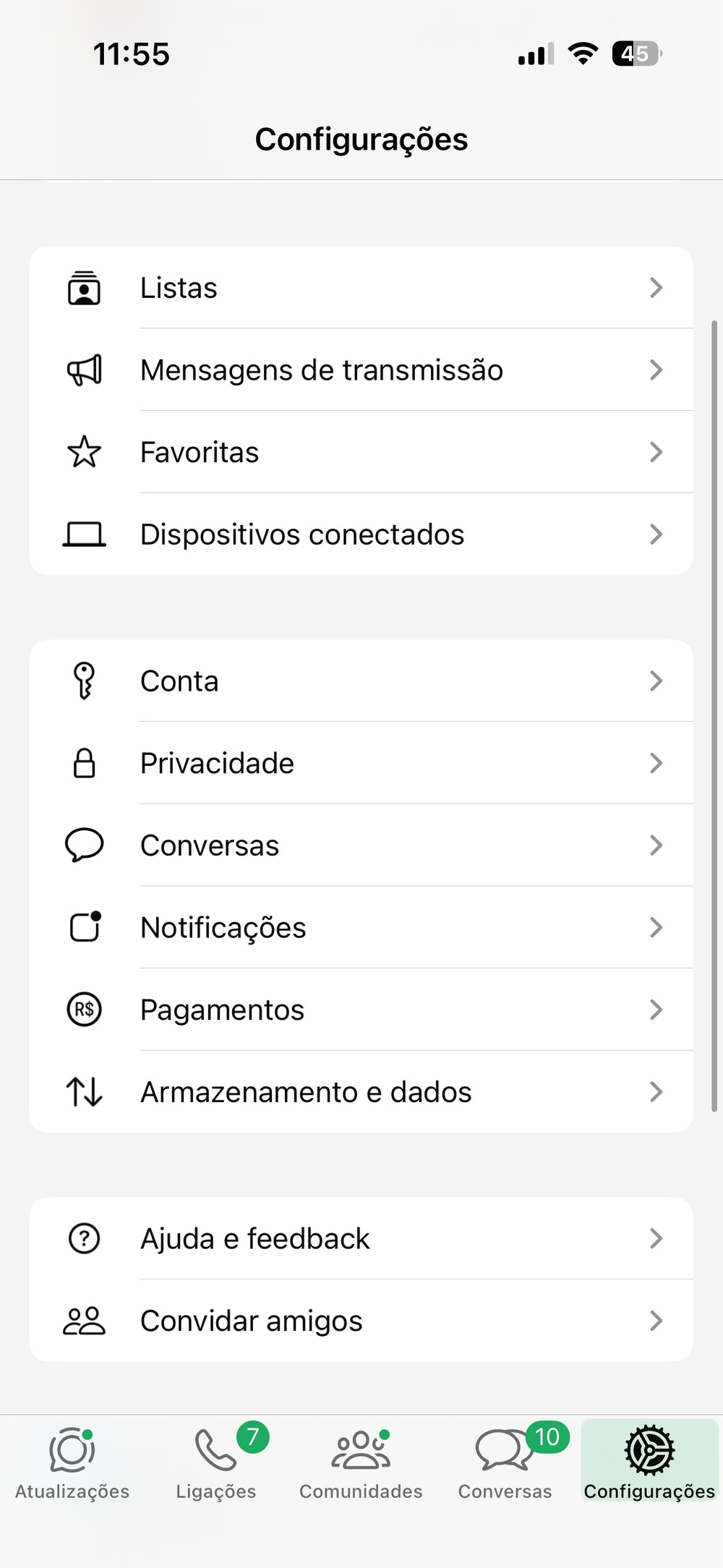The width and height of the screenshot is (723, 1568).
Task: Expand the Conversas settings chevron
Action: [656, 845]
